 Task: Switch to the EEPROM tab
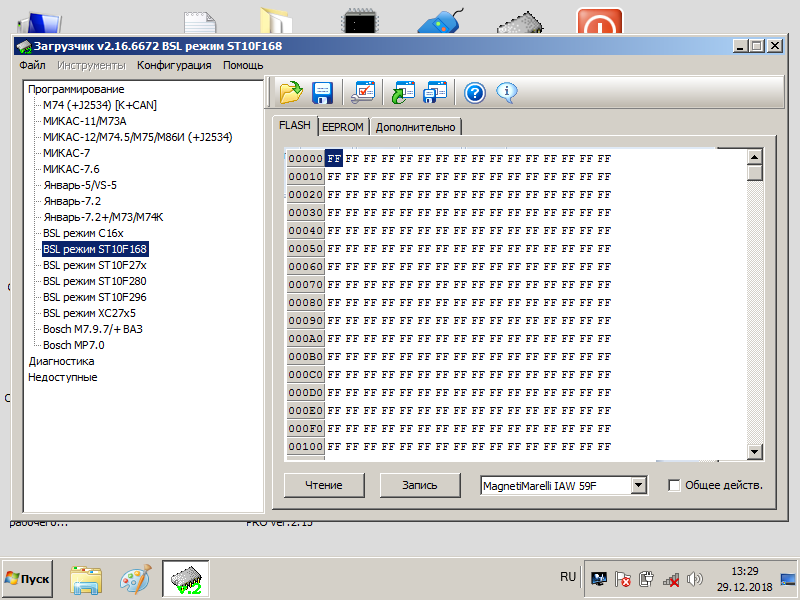point(343,127)
